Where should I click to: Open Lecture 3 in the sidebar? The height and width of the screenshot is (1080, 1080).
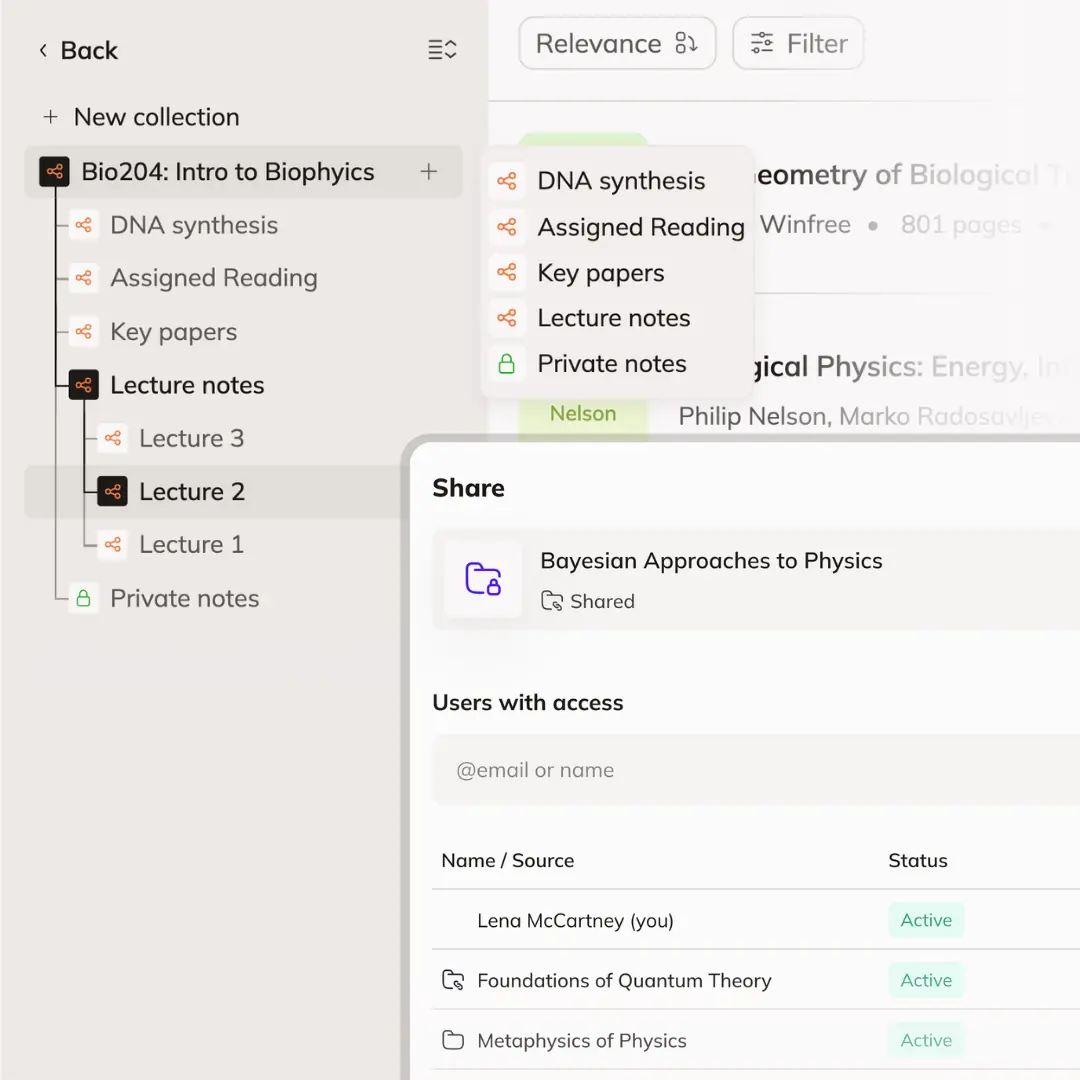191,438
